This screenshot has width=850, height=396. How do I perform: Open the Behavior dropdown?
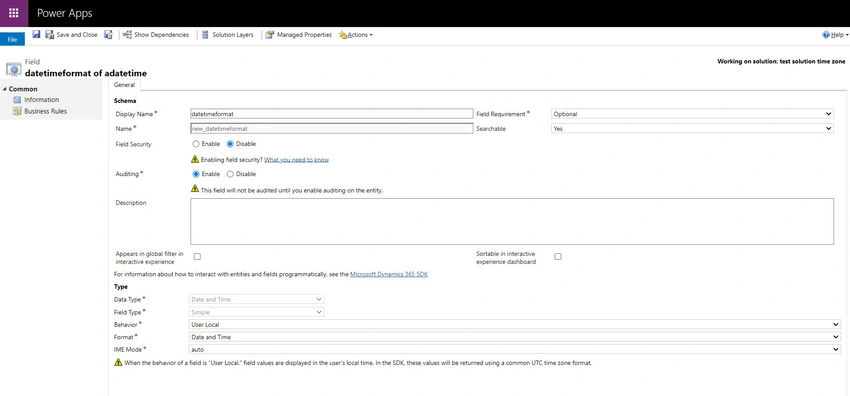(x=514, y=324)
